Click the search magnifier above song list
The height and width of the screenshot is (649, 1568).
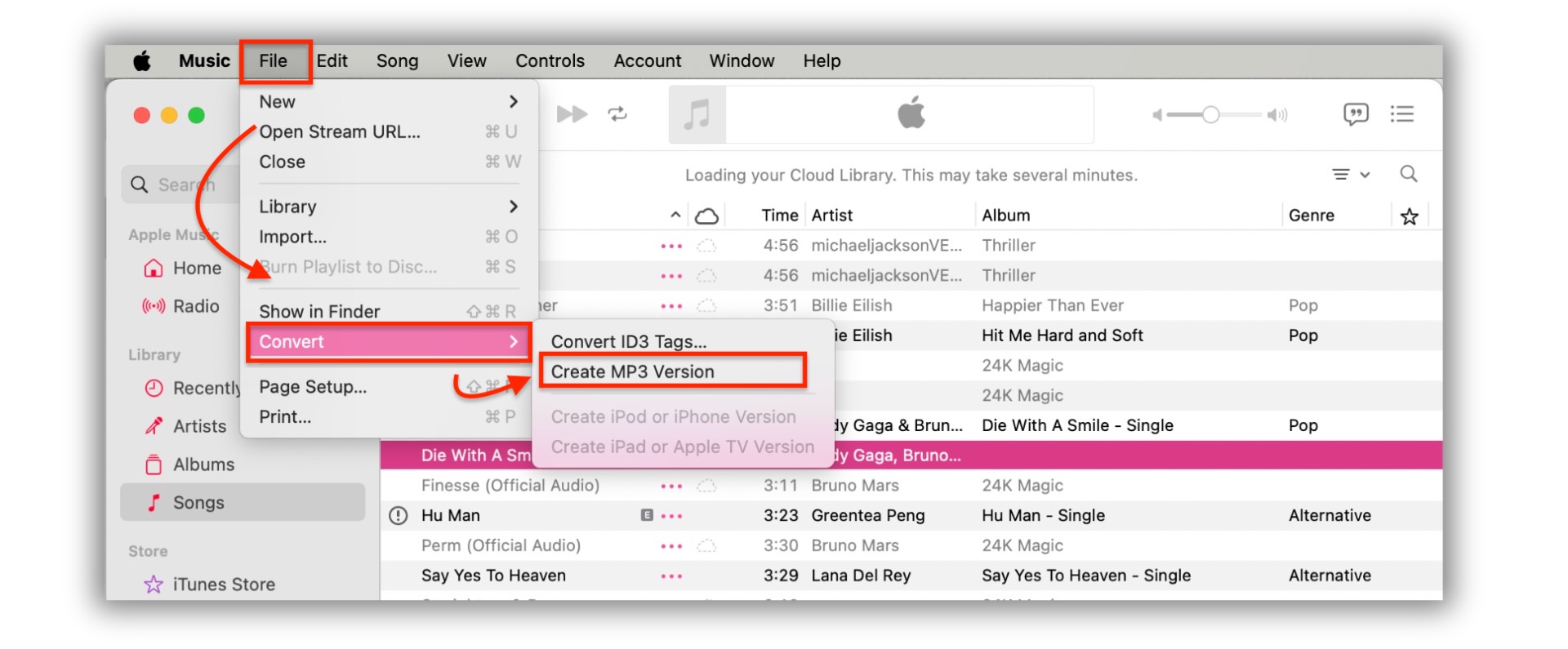pos(1409,174)
